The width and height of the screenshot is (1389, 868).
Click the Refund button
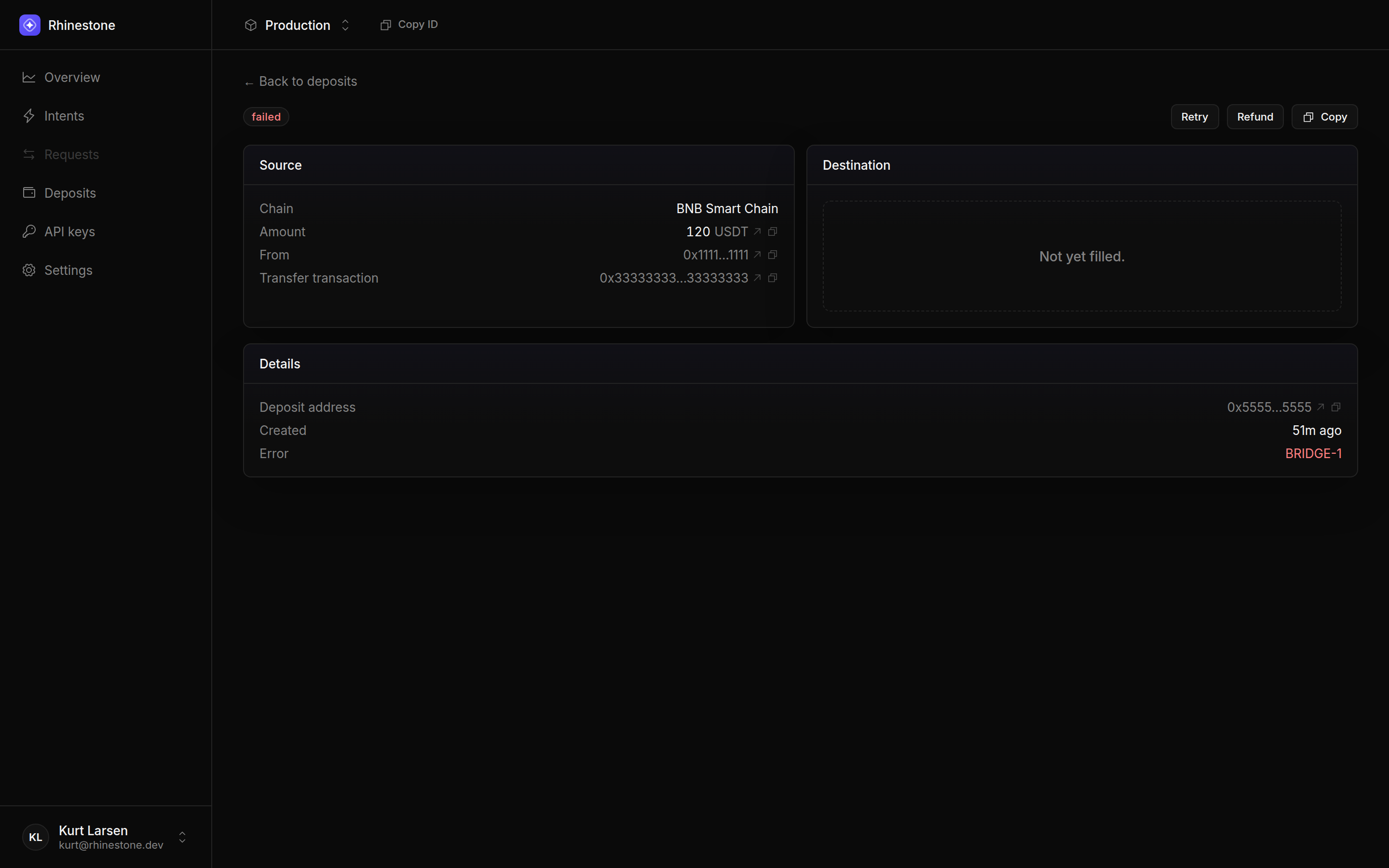(1255, 117)
